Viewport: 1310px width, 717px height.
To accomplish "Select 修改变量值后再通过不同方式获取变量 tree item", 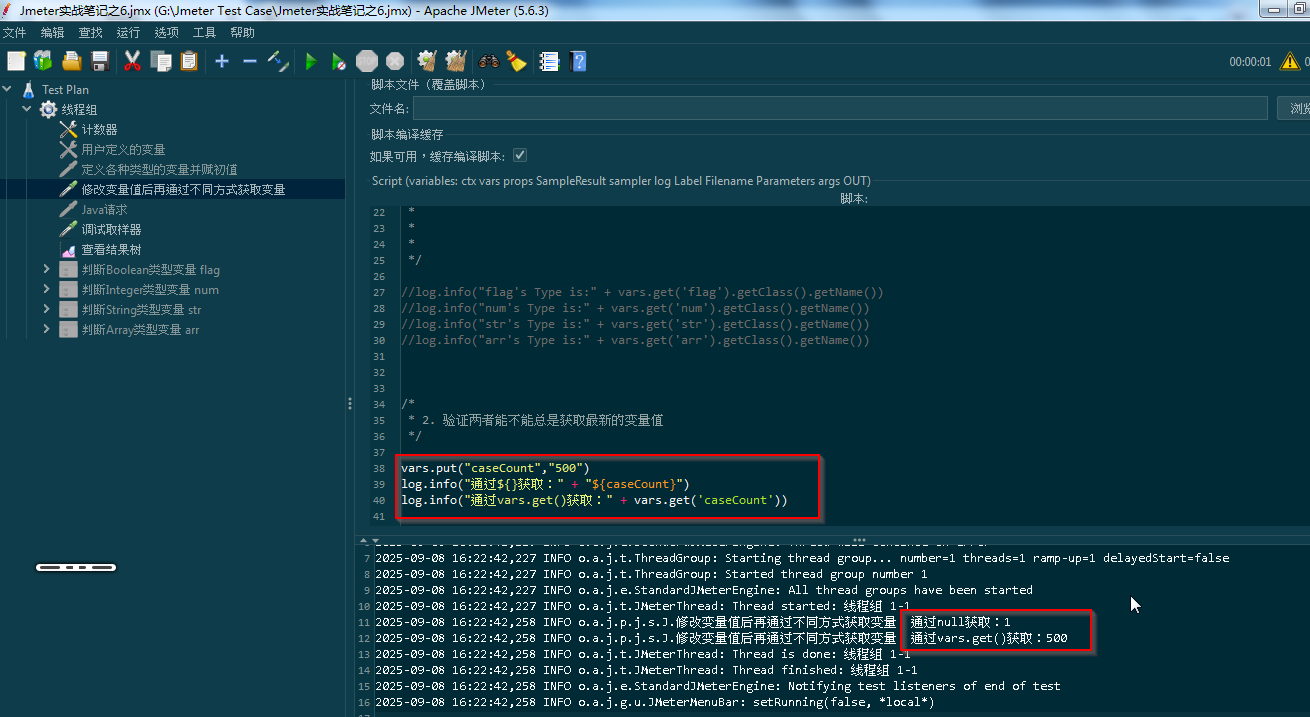I will click(x=183, y=189).
